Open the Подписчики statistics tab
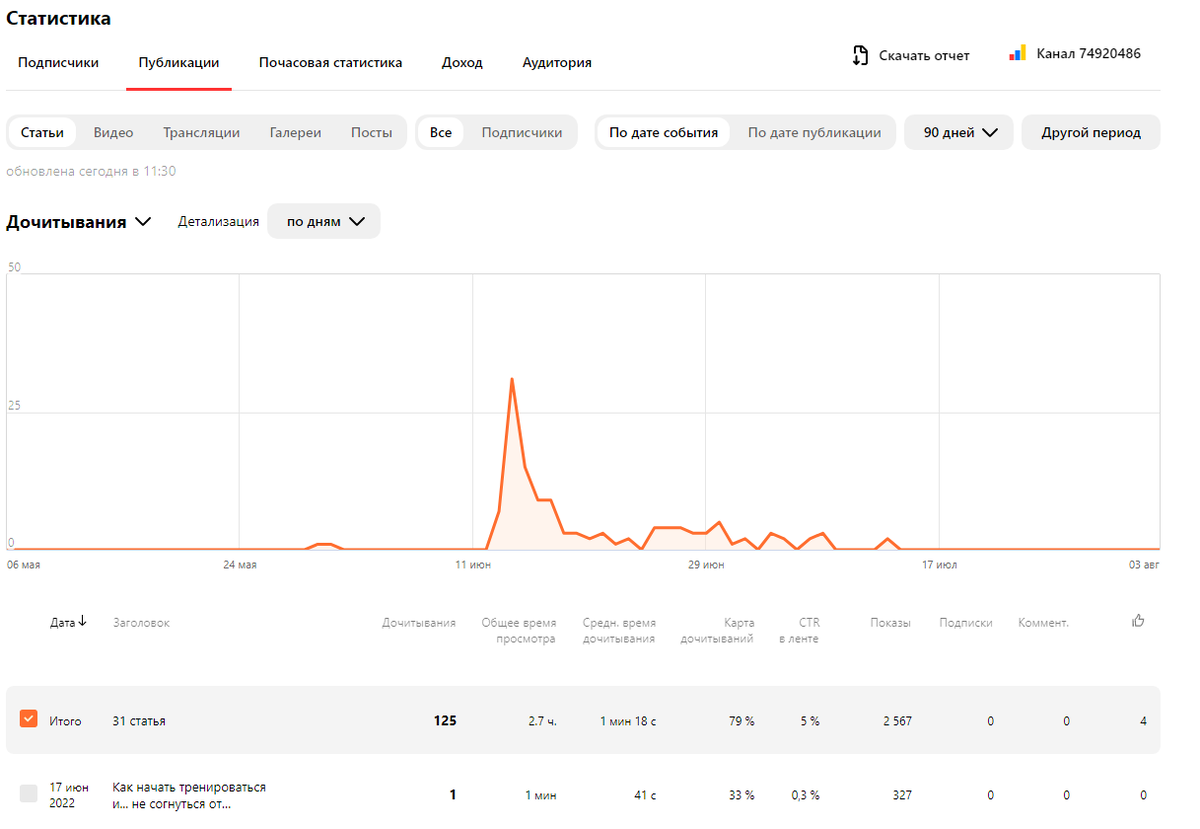Screen dimensions: 1200x829 pos(58,62)
